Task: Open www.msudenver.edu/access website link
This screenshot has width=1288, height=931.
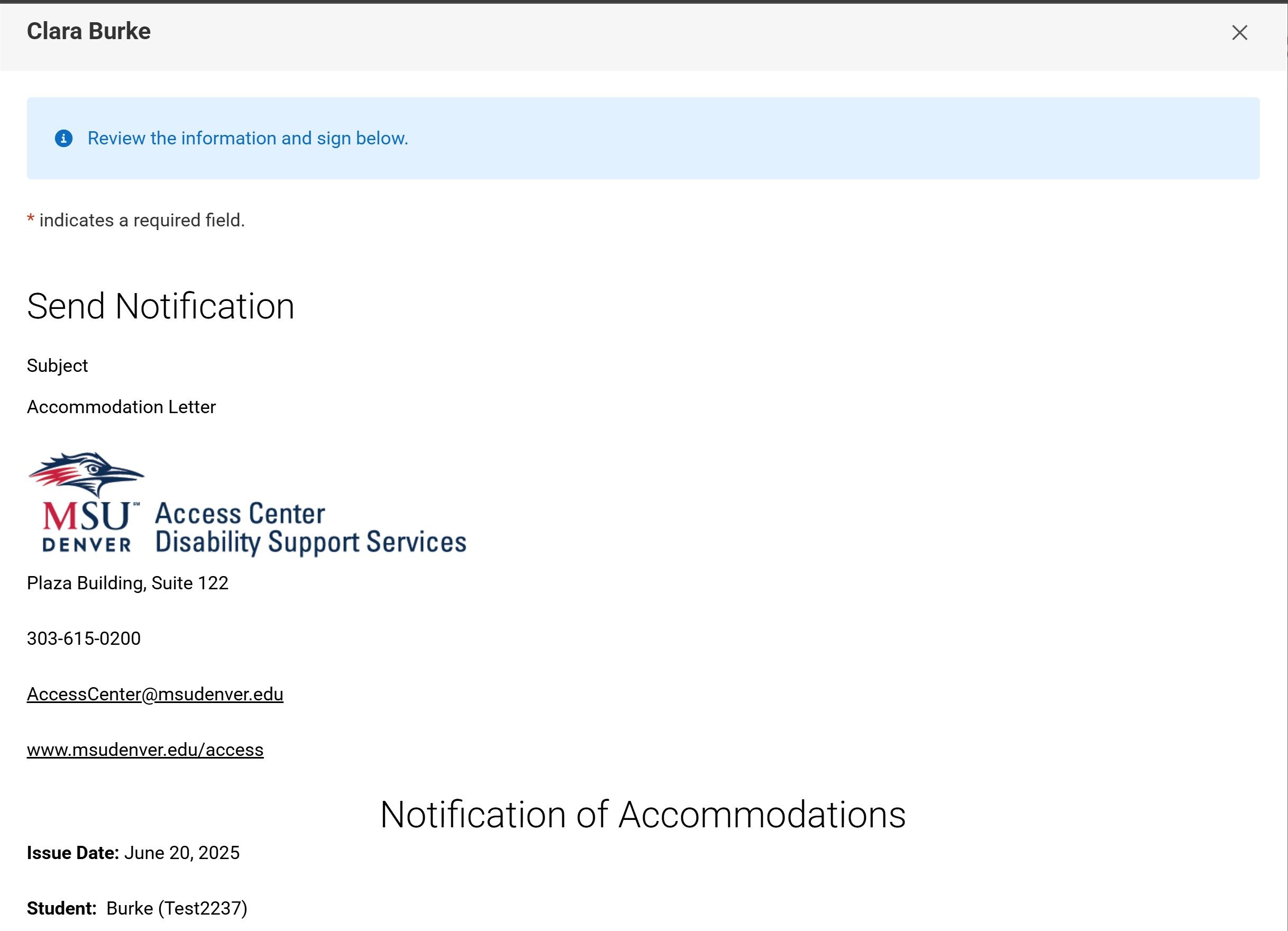Action: point(145,750)
